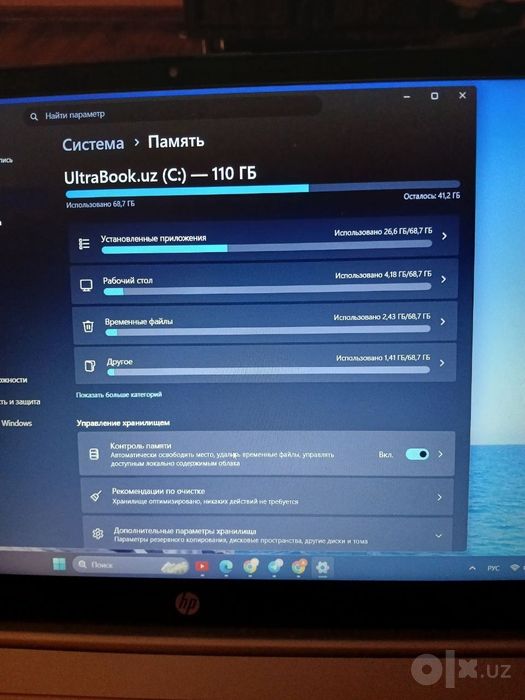Toggle the Storage Sense switch off
The image size is (525, 700).
click(x=417, y=454)
